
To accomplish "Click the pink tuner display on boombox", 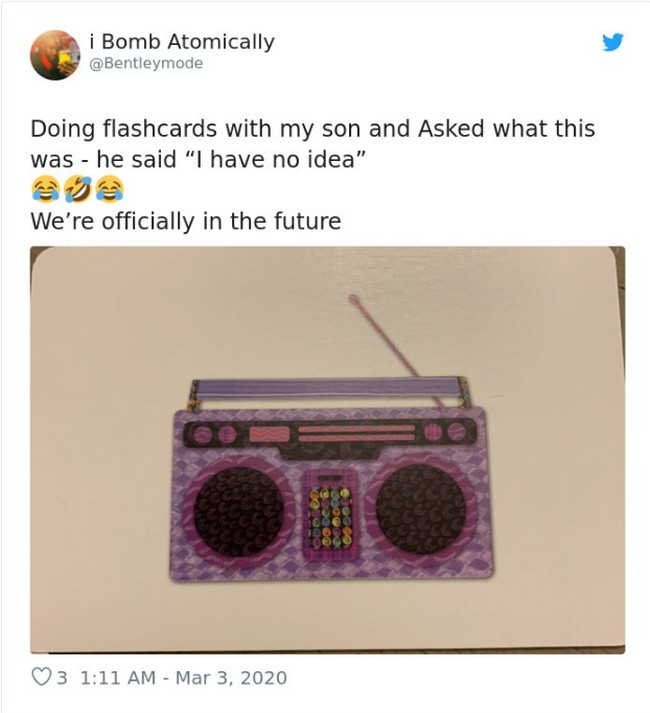I will point(269,434).
